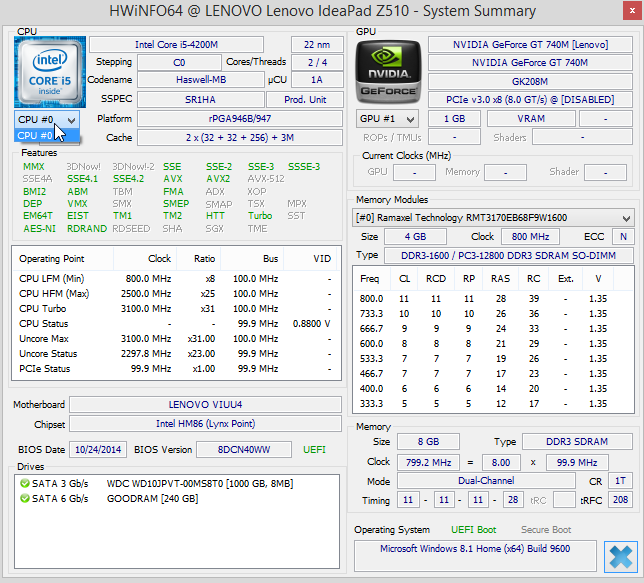Image resolution: width=644 pixels, height=583 pixels.
Task: Click the 1 GB VRAM size field
Action: tap(454, 119)
